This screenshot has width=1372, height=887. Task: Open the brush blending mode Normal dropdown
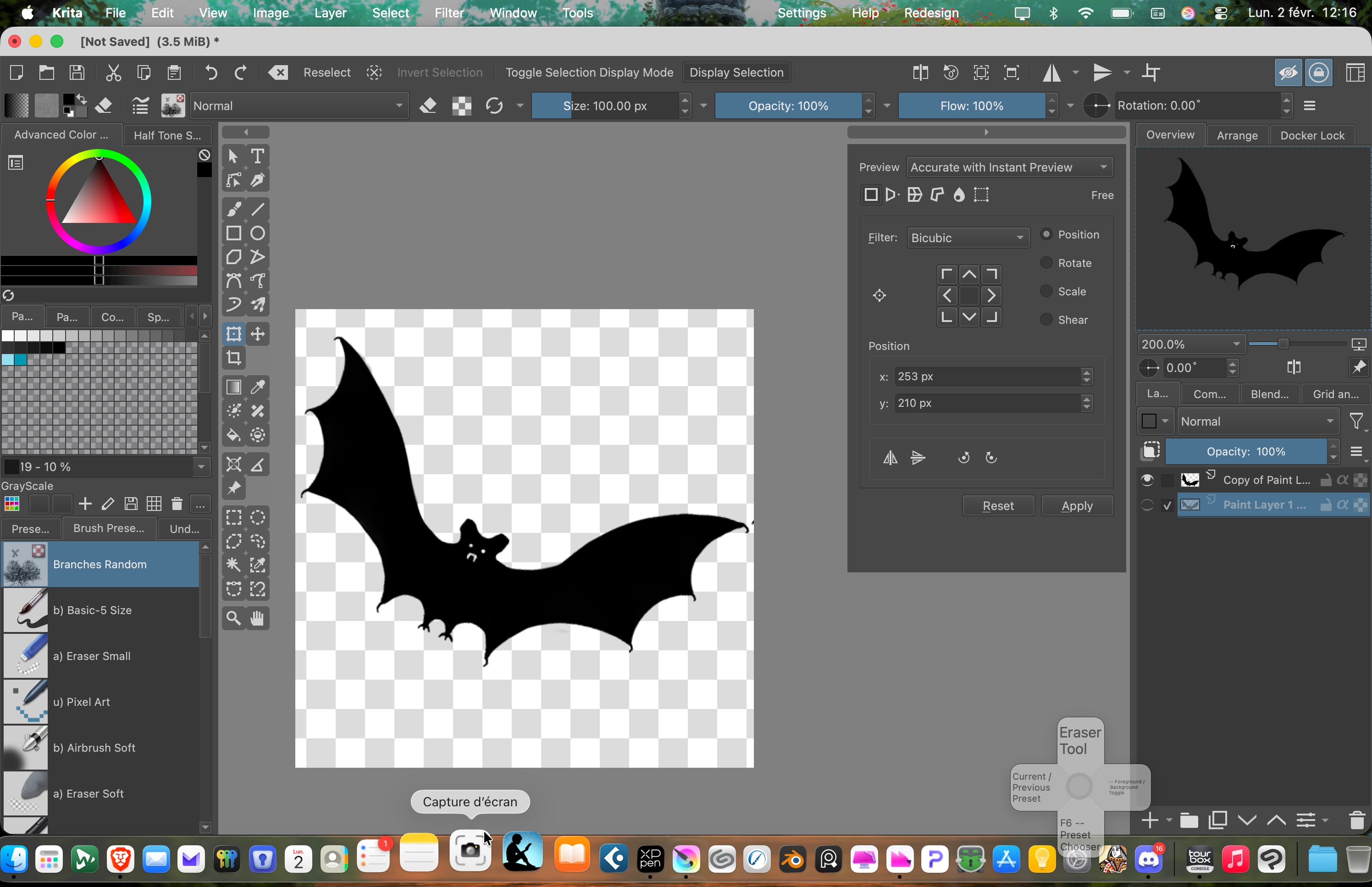pos(298,106)
